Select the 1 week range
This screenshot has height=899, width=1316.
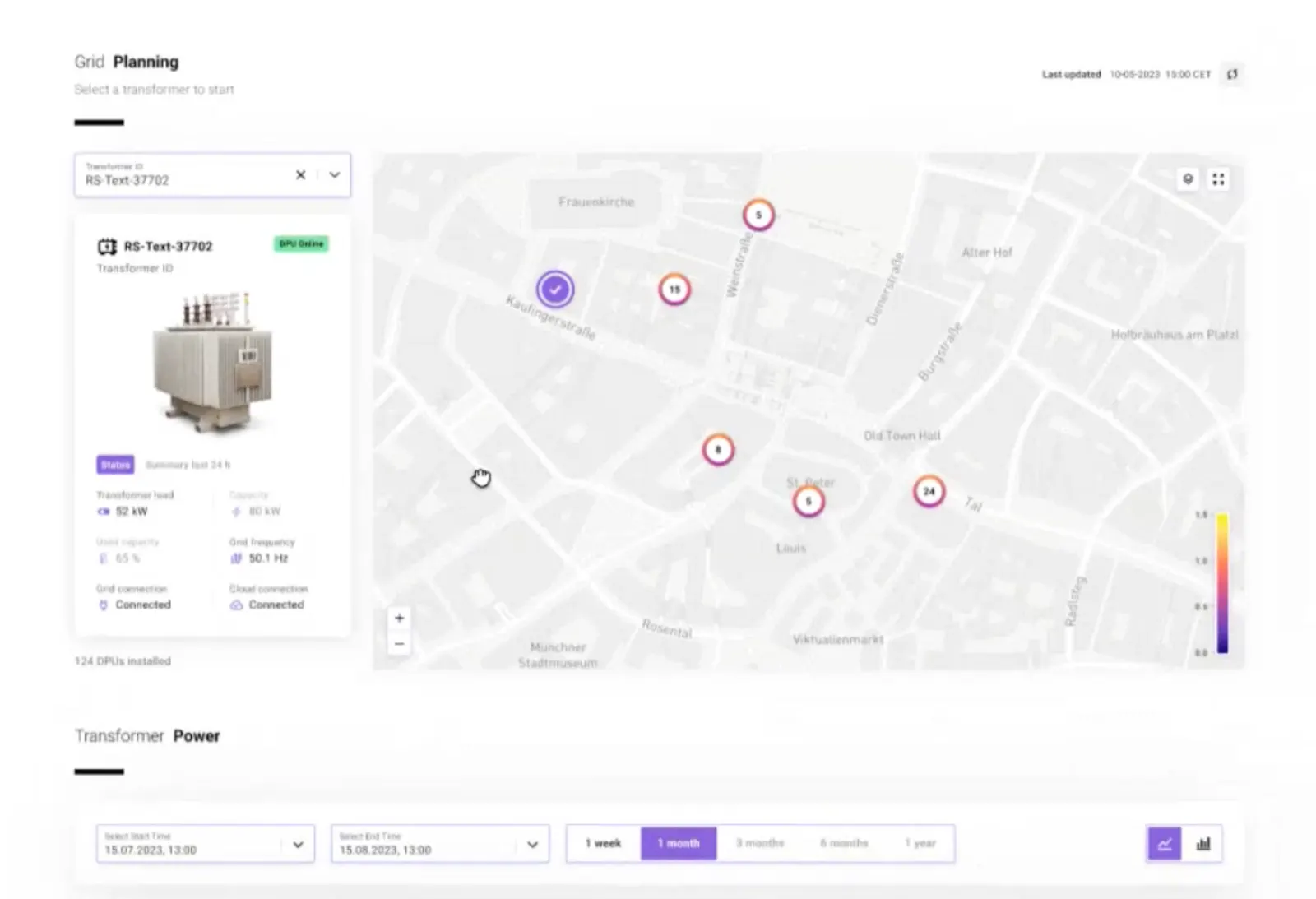(604, 844)
